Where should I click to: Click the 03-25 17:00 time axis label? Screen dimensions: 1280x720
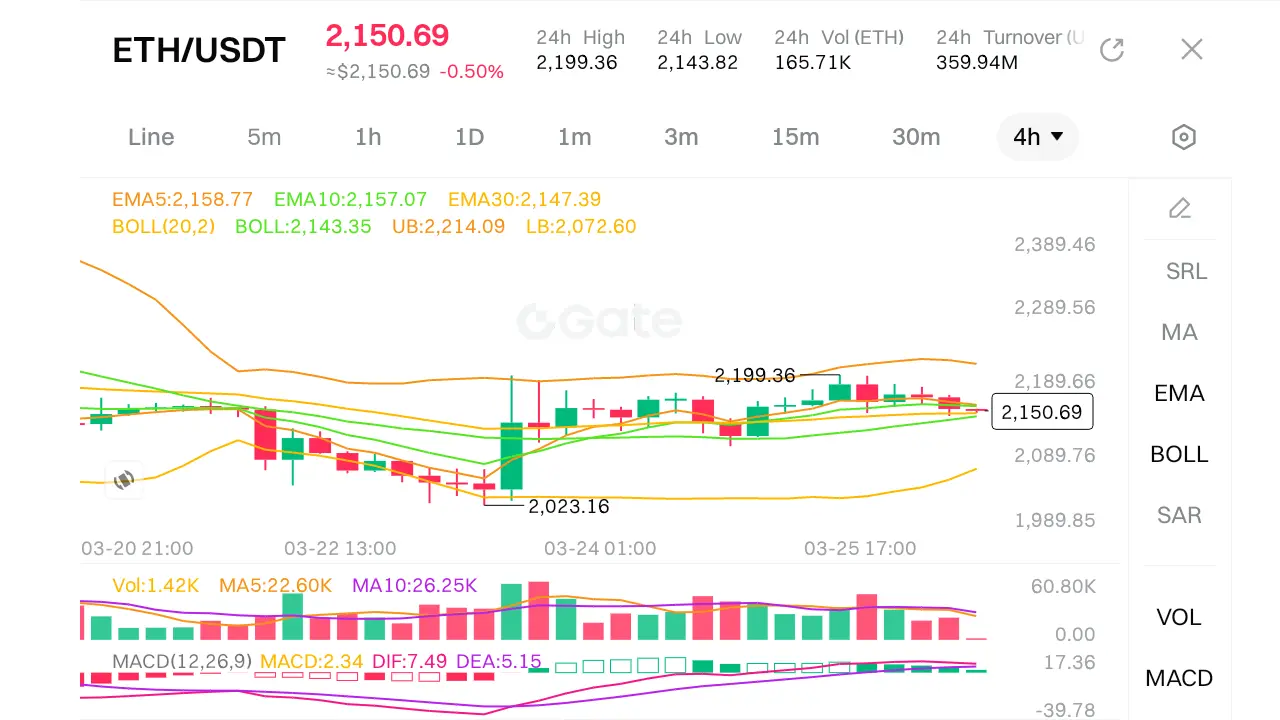tap(860, 548)
